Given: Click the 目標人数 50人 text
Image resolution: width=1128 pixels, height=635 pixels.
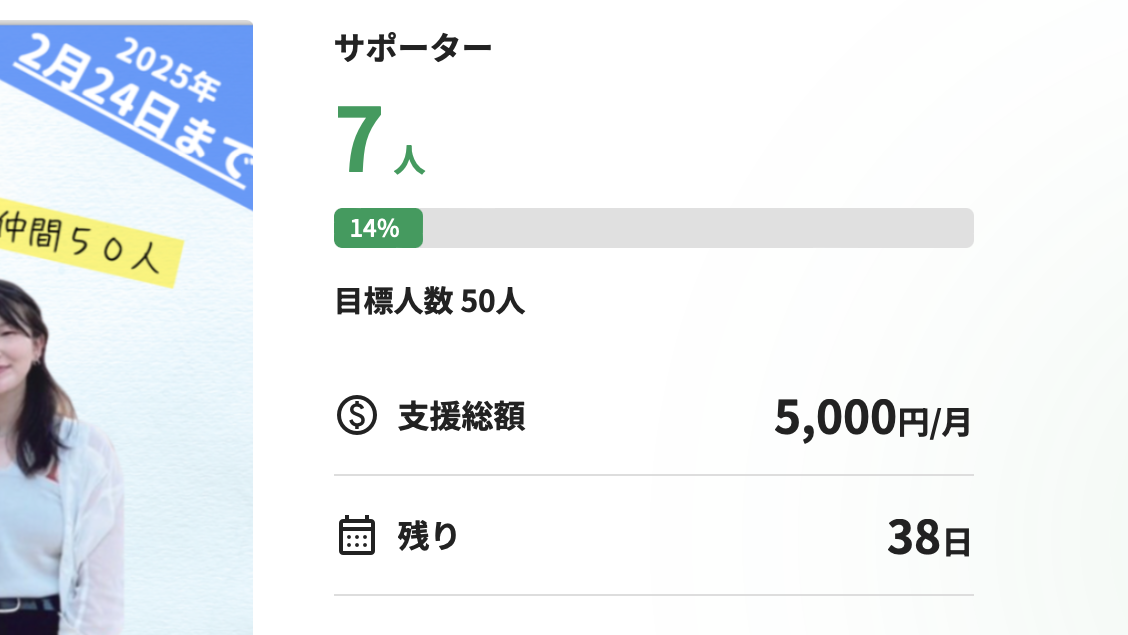Looking at the screenshot, I should tap(430, 301).
